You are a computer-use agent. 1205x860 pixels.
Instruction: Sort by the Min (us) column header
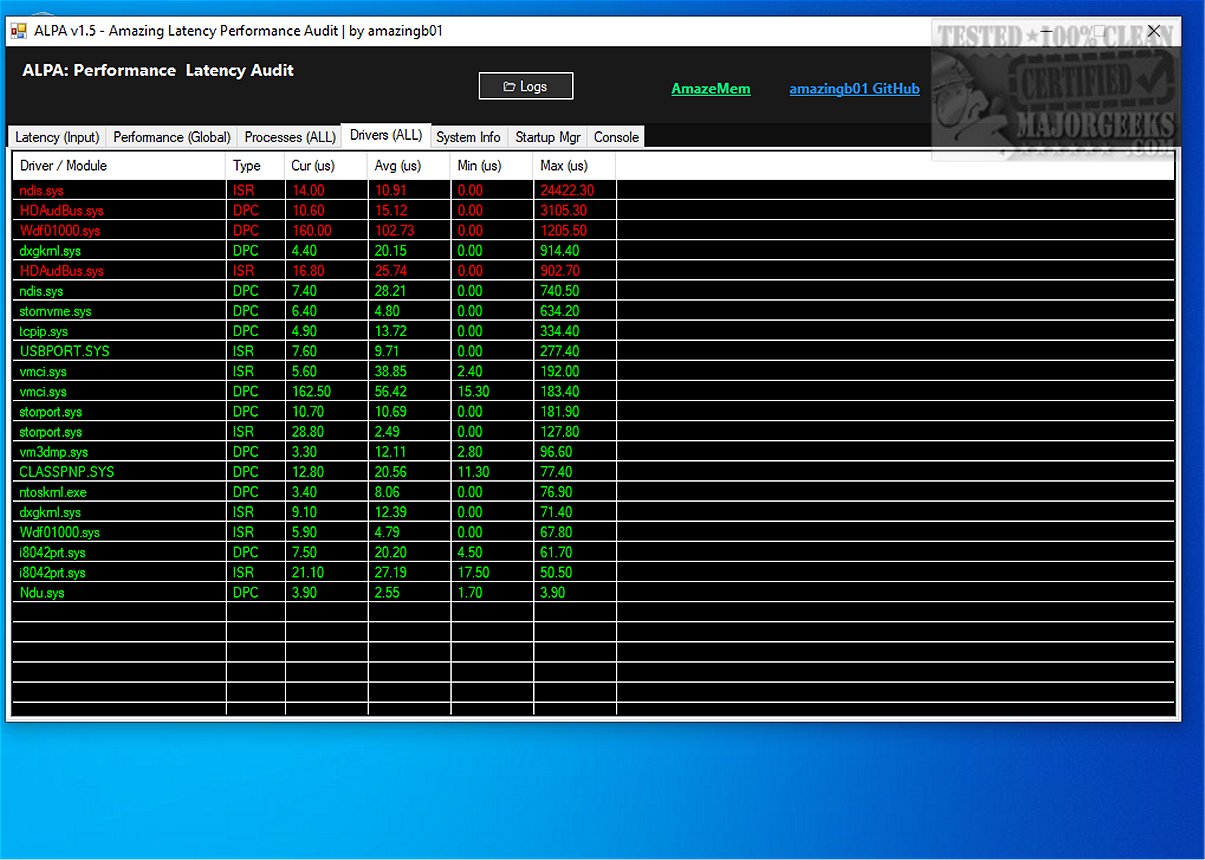coord(492,166)
